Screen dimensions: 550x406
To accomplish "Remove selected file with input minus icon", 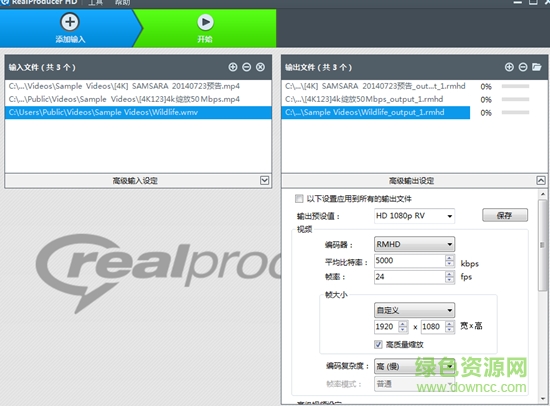I will pyautogui.click(x=247, y=67).
